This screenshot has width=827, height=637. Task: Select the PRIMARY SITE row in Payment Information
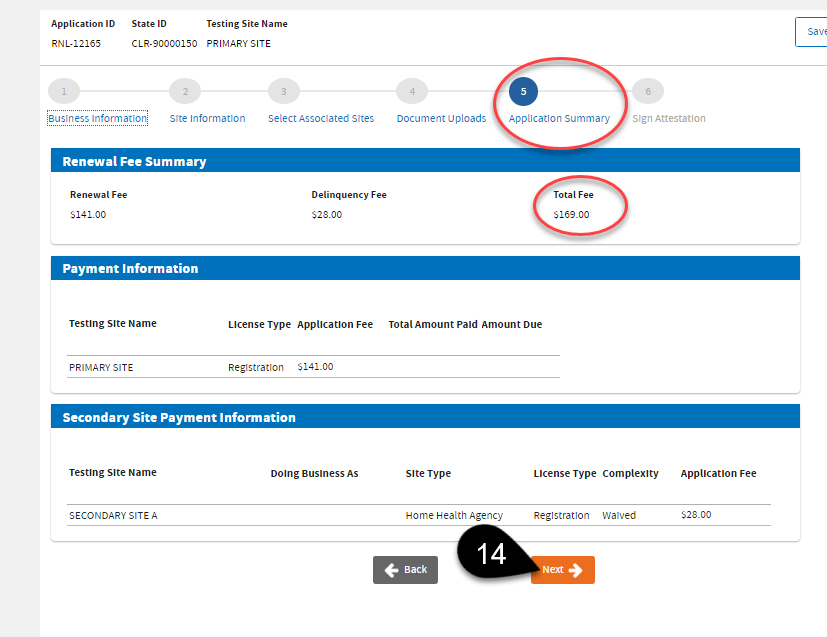point(312,367)
